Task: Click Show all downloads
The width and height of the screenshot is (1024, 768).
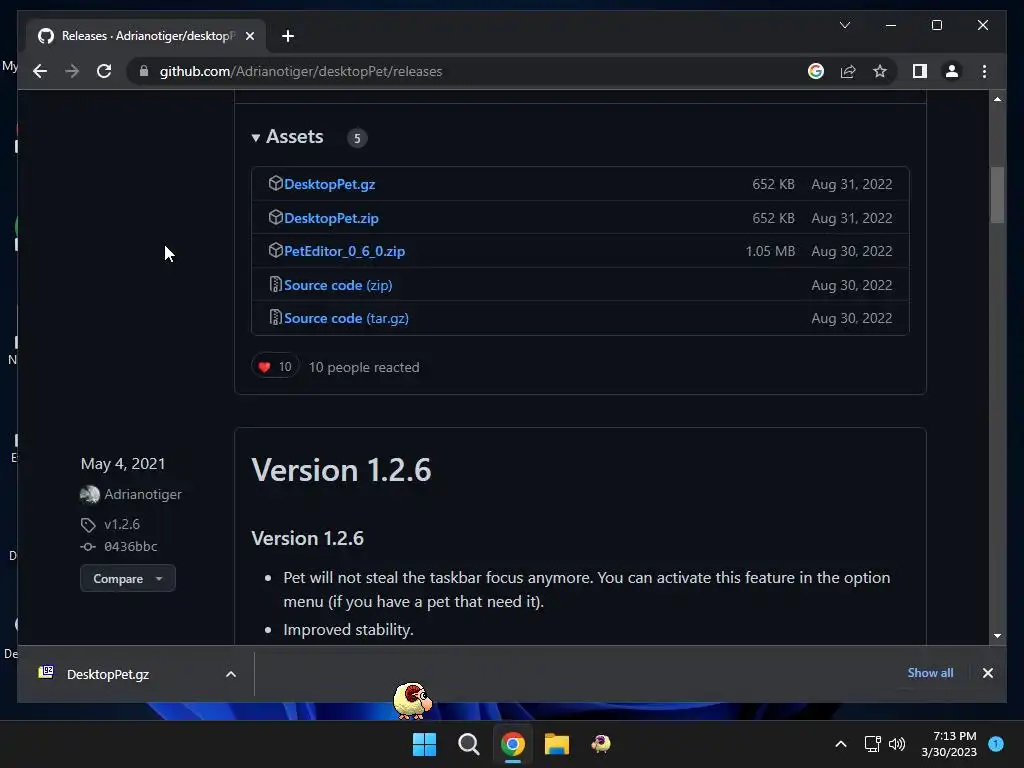Action: tap(930, 673)
